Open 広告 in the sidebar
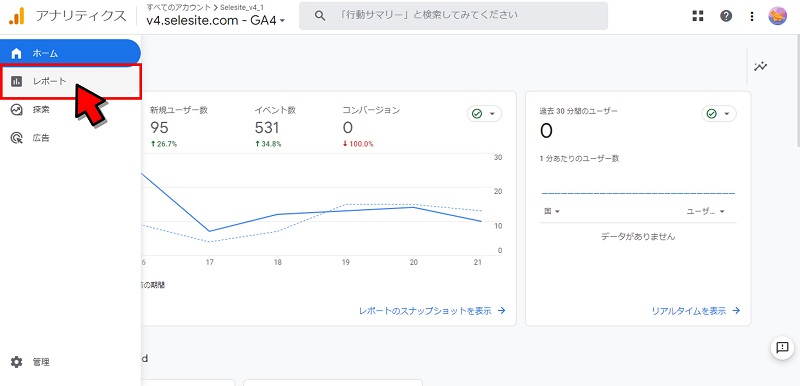Screen dimensions: 800x386 70,138
